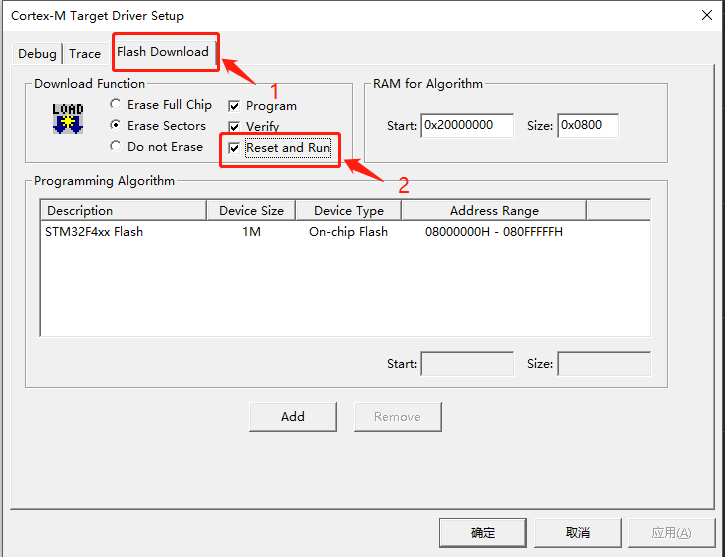Edit the RAM for Algorithm Start field

[x=467, y=125]
